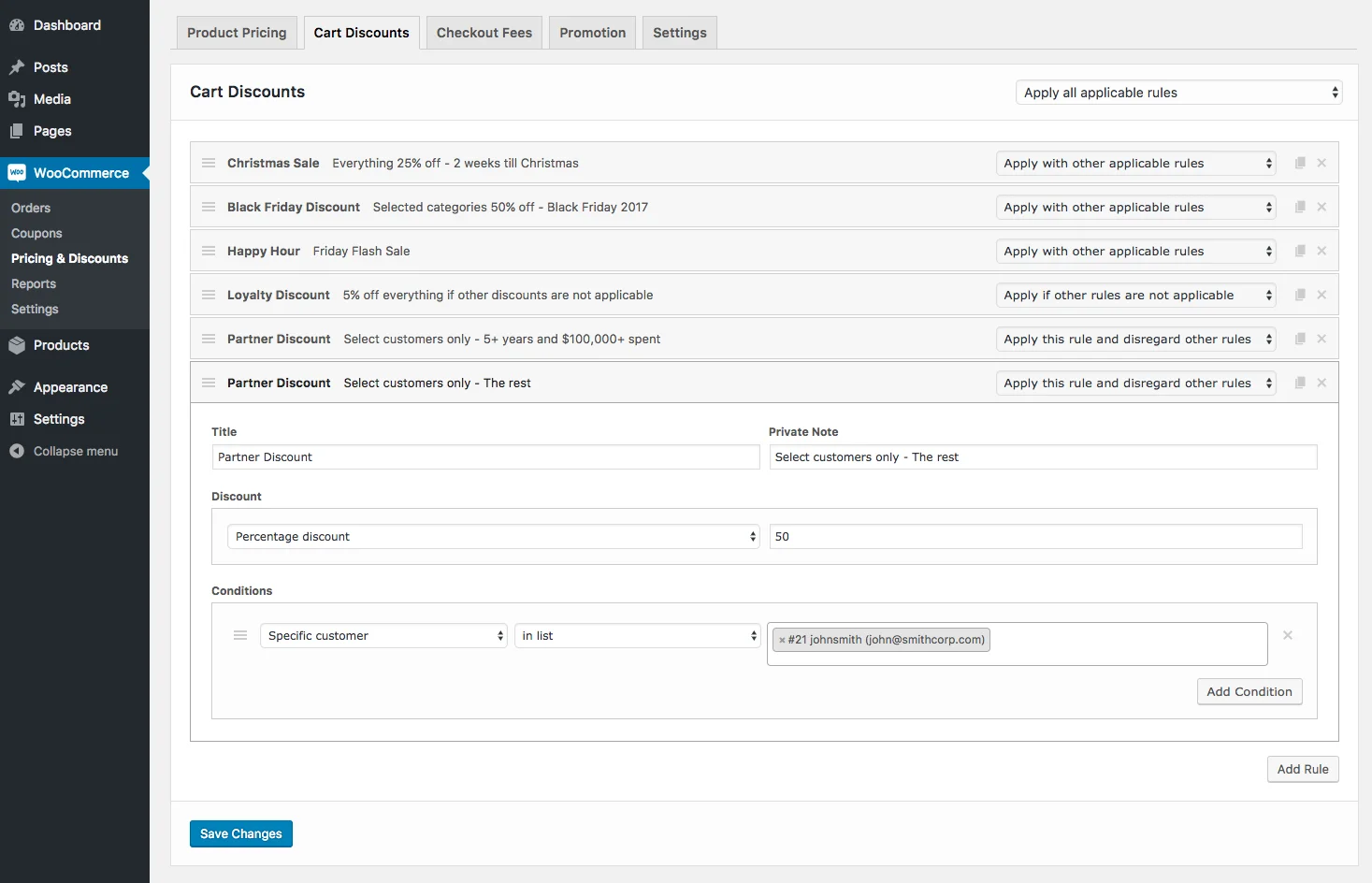Open the Products tag icon

18,344
